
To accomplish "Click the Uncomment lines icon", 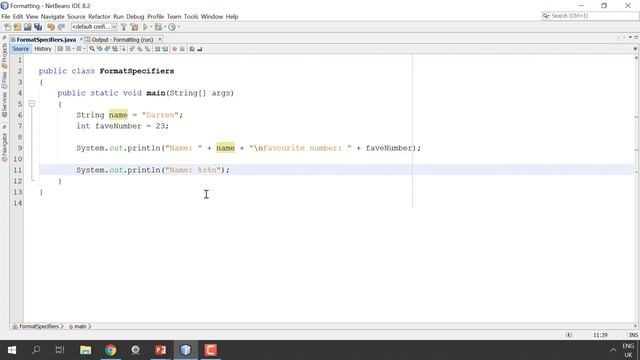I will [200, 49].
